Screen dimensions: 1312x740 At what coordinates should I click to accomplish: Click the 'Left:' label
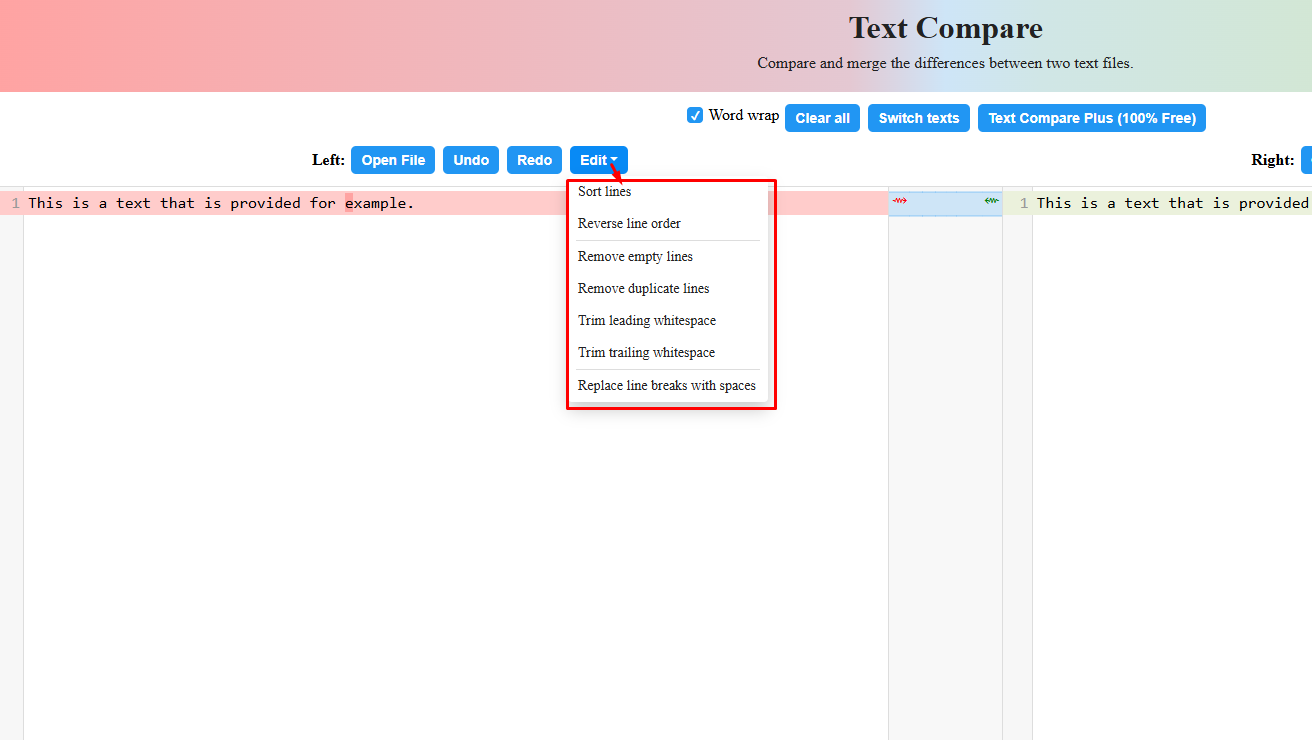(x=328, y=160)
